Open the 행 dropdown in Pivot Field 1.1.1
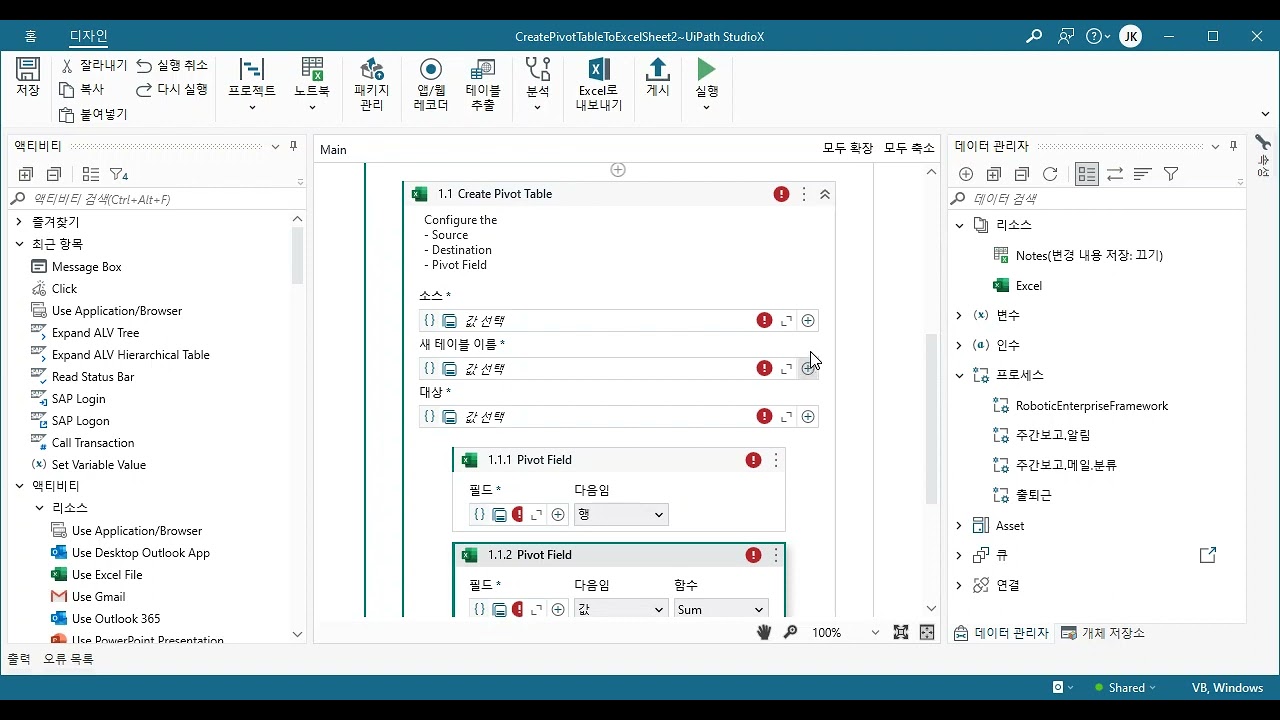This screenshot has width=1280, height=720. pos(621,515)
